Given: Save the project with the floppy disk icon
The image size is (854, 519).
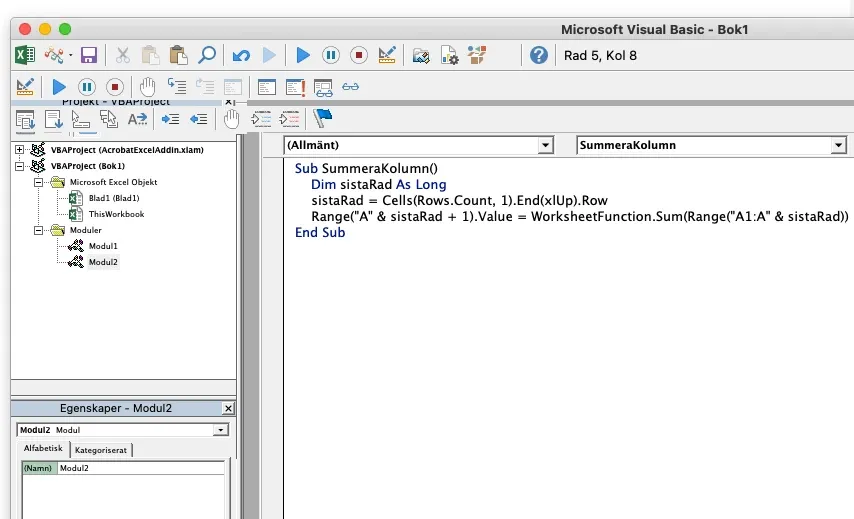Looking at the screenshot, I should [x=89, y=55].
